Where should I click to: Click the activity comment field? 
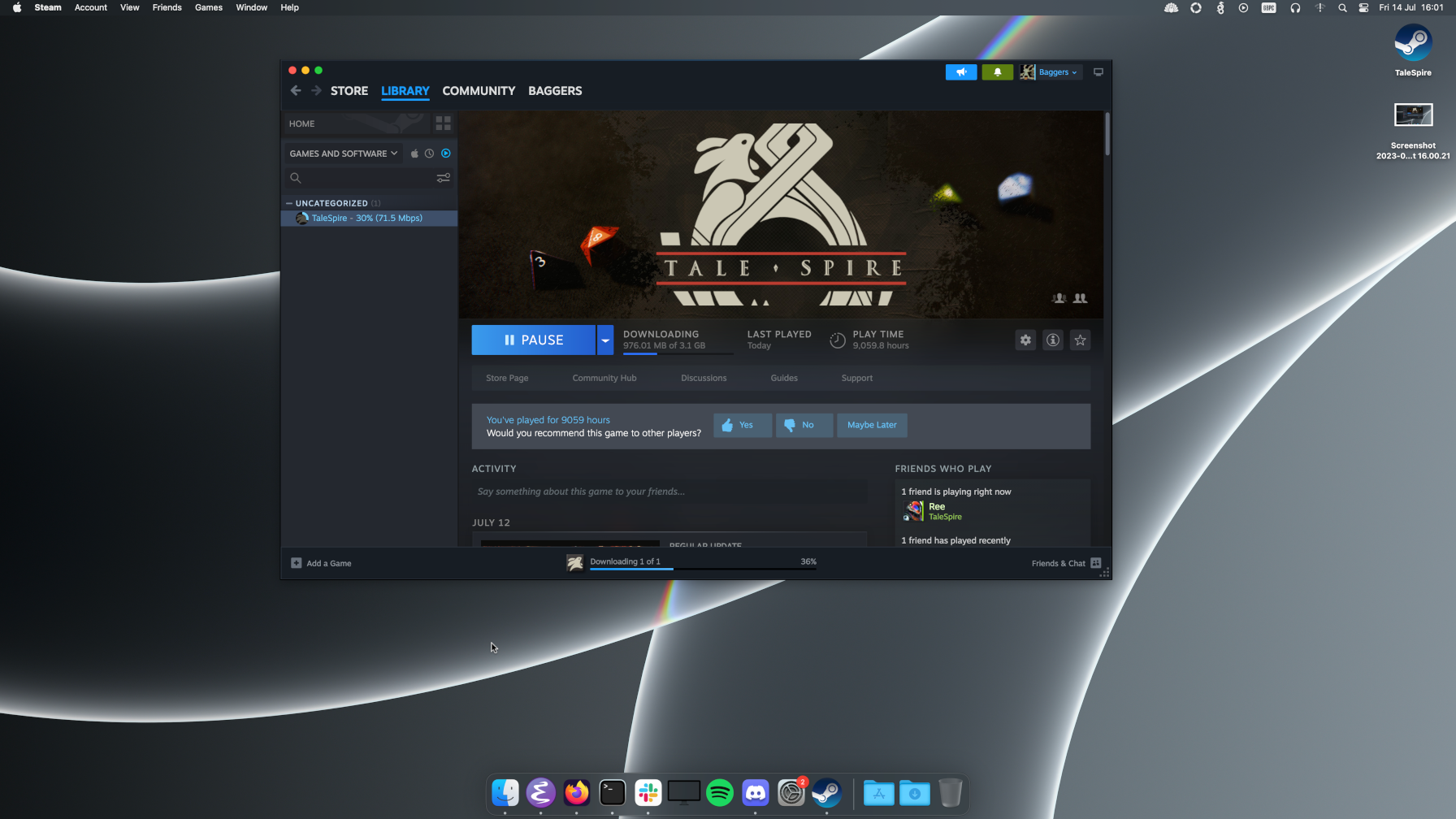[669, 492]
